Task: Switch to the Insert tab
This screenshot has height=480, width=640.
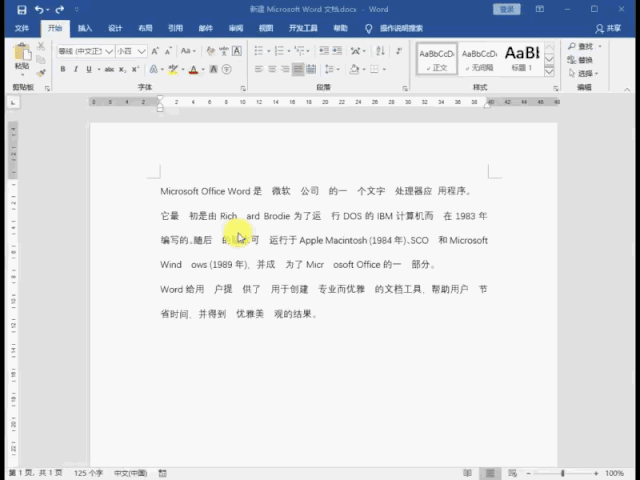Action: pyautogui.click(x=85, y=28)
